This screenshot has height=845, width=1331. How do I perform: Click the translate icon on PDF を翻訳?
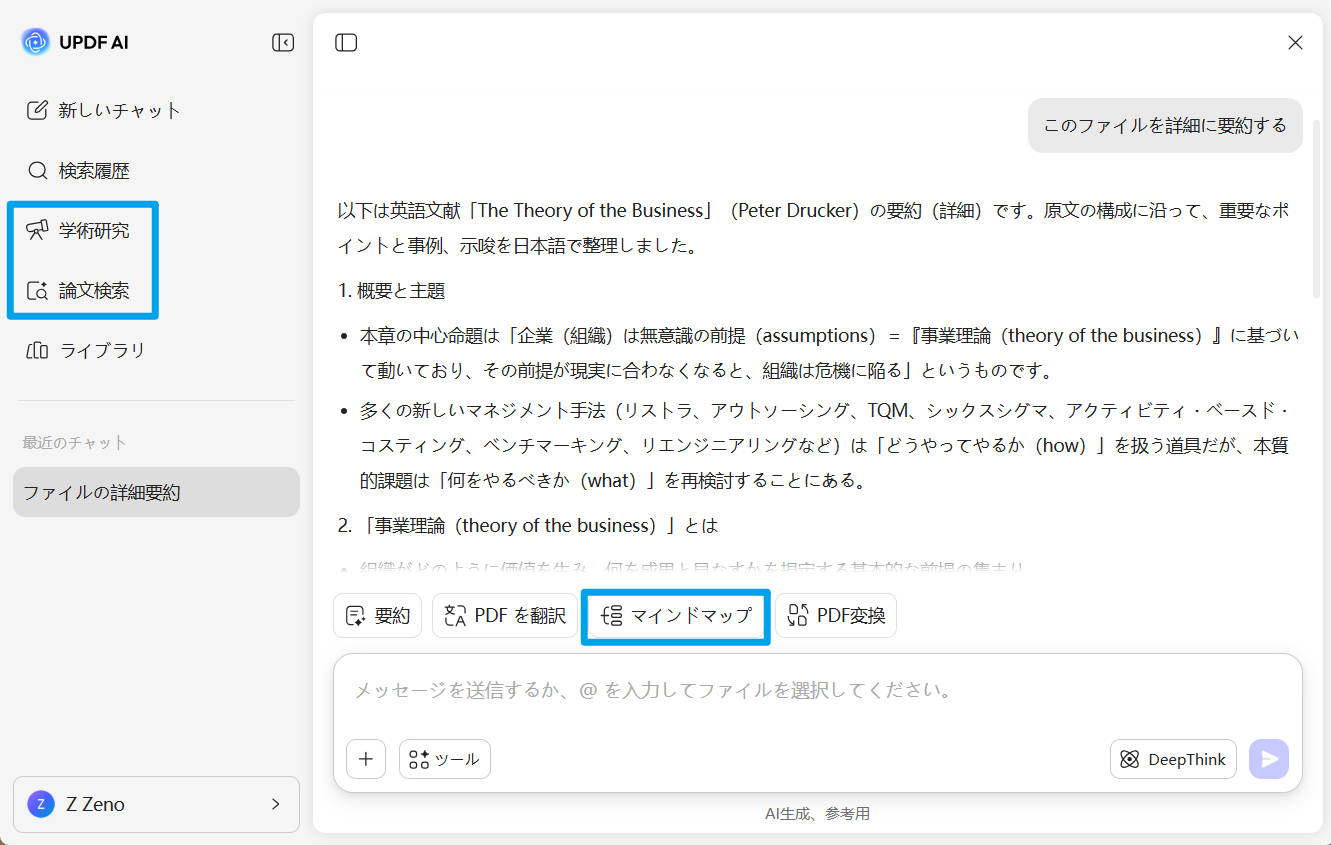click(455, 616)
